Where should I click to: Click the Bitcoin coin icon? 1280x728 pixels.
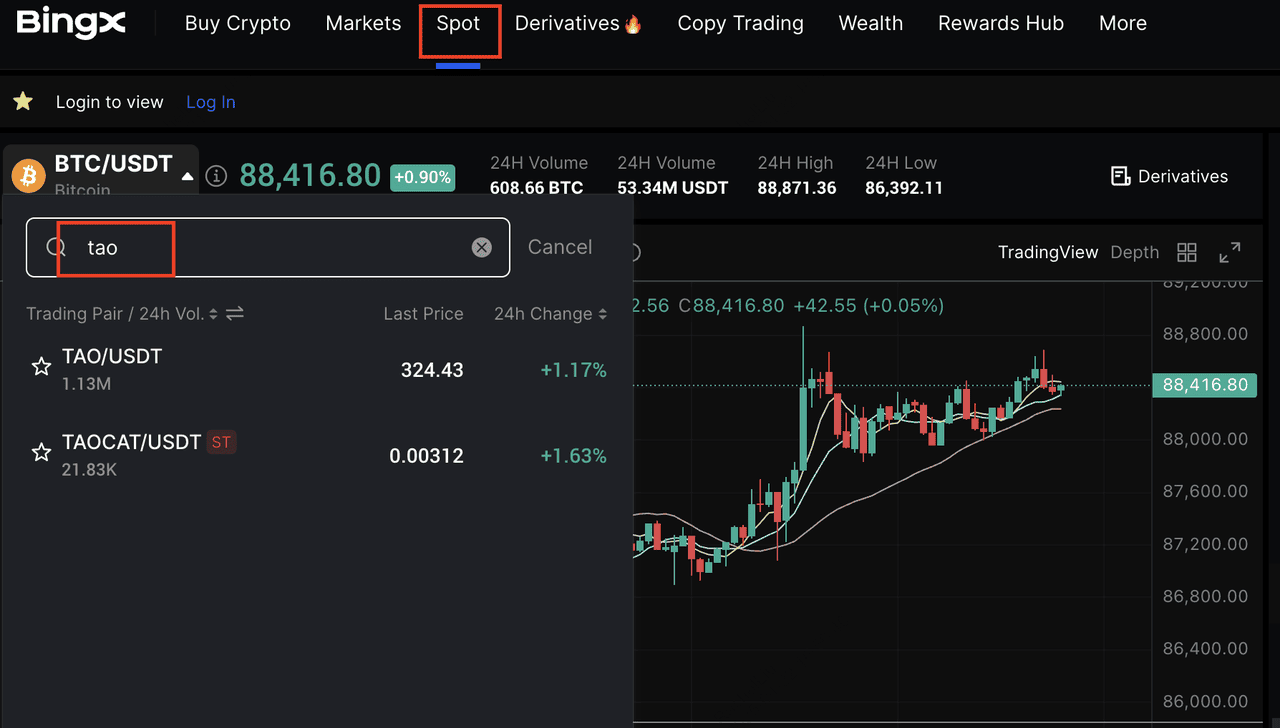pos(28,176)
